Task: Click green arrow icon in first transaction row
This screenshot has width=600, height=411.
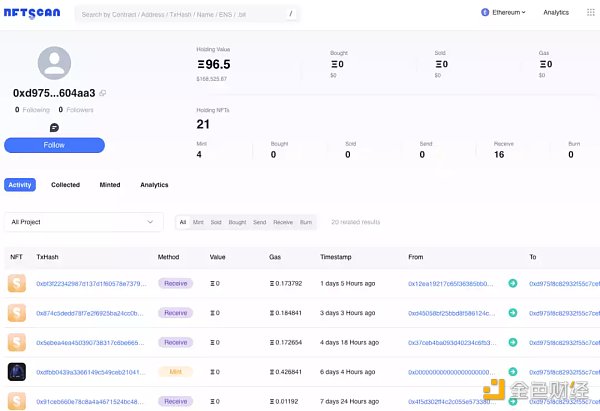Action: 513,283
